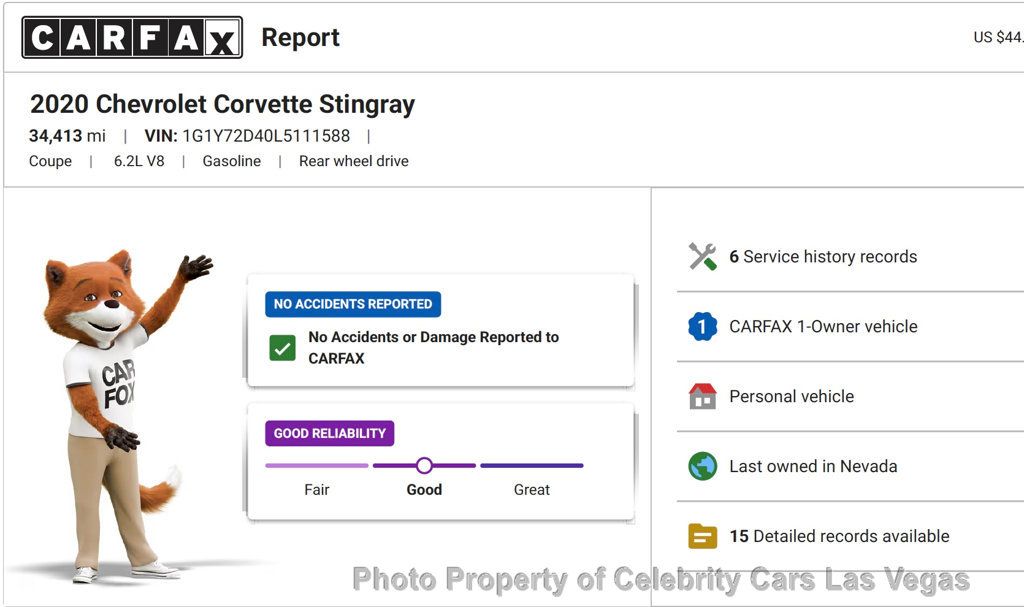The image size is (1024, 607).
Task: Open the Personal vehicle row
Action: (x=792, y=397)
